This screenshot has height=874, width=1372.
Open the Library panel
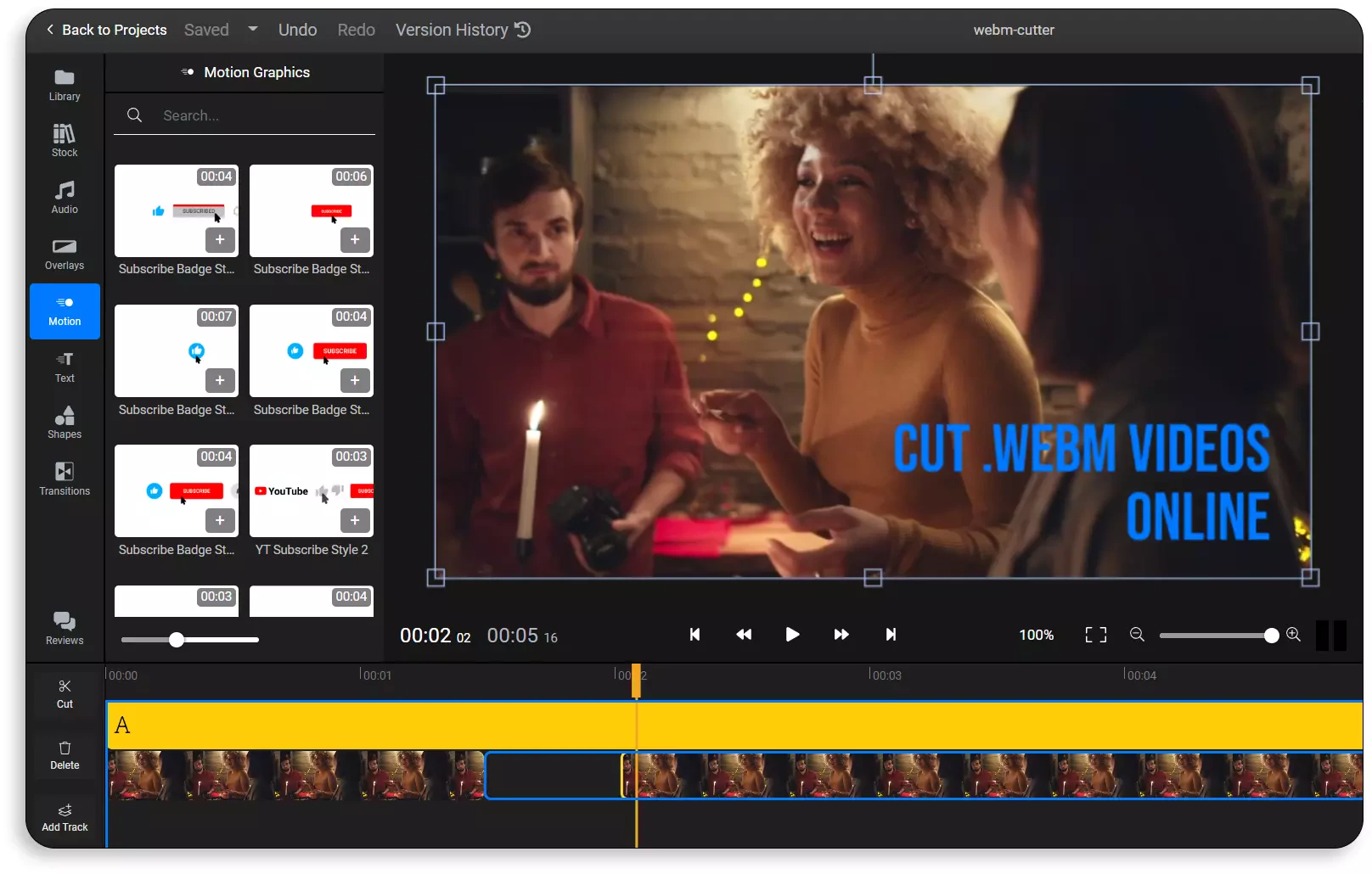pos(64,84)
